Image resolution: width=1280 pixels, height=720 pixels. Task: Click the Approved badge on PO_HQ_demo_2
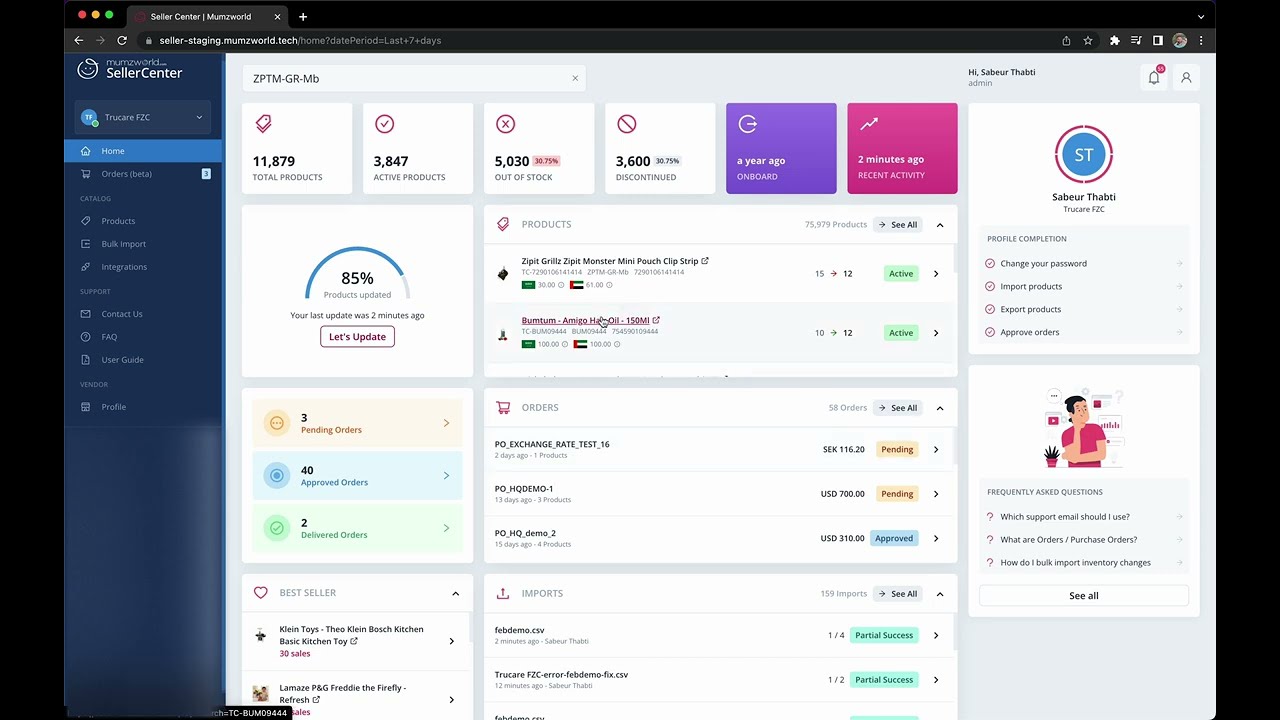(x=894, y=538)
